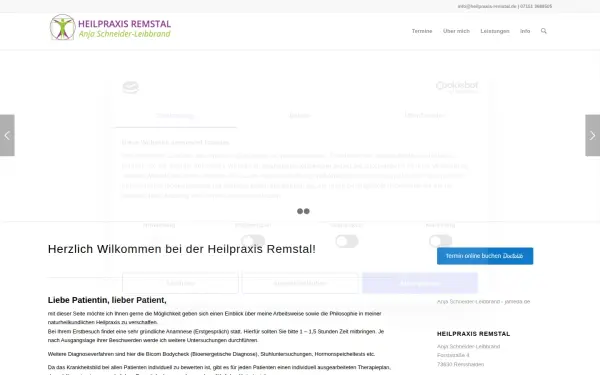Viewport: 600px width, 375px height.
Task: Go to previous slide arrow
Action: 7,135
